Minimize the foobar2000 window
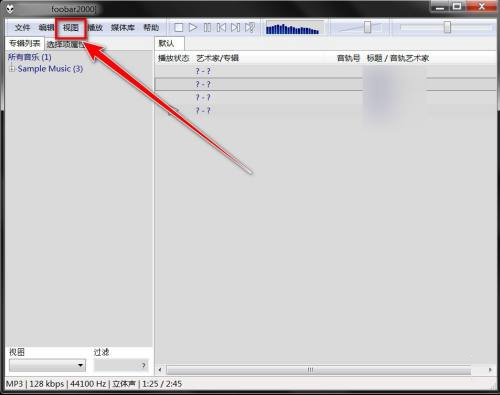 (440, 7)
